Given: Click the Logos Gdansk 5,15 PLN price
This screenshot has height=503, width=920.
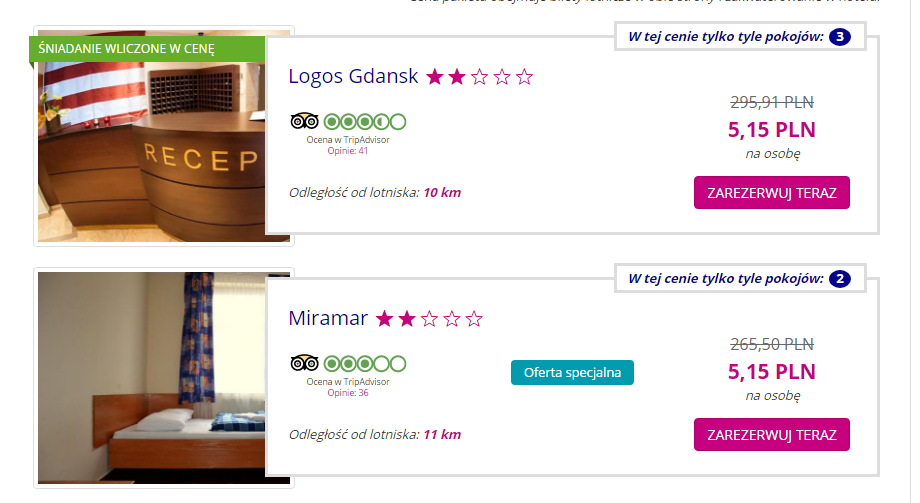Looking at the screenshot, I should tap(772, 130).
